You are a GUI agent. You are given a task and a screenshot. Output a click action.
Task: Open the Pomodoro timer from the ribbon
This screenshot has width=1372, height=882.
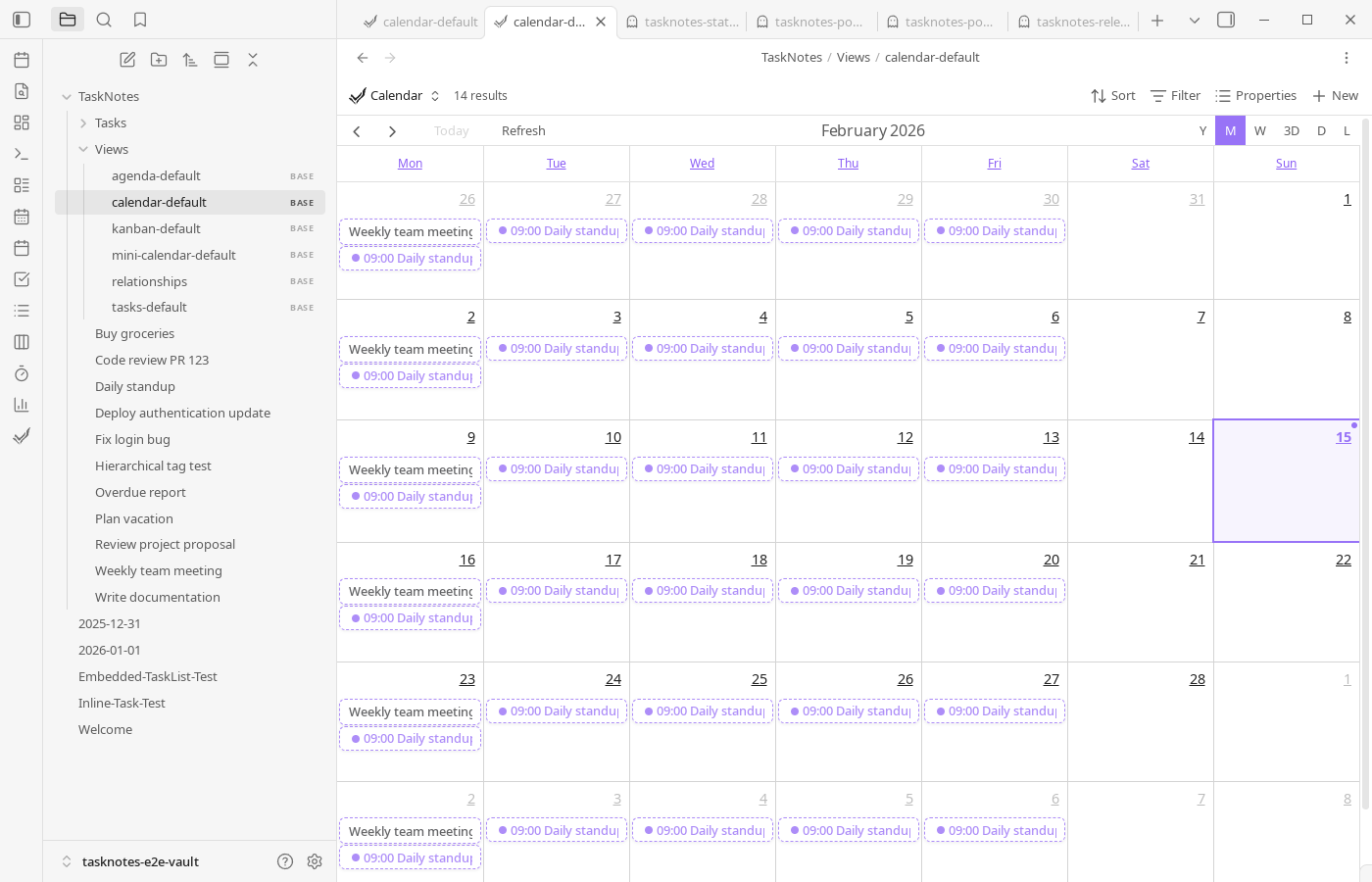click(x=22, y=373)
